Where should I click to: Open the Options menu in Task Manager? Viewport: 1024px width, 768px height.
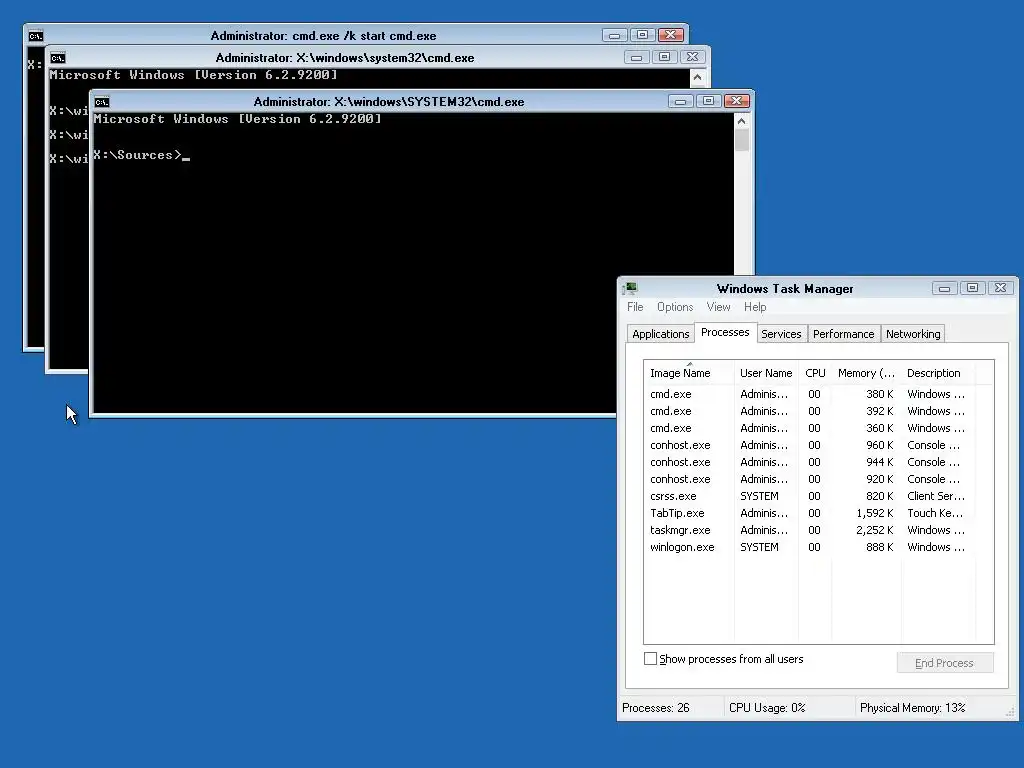point(675,307)
